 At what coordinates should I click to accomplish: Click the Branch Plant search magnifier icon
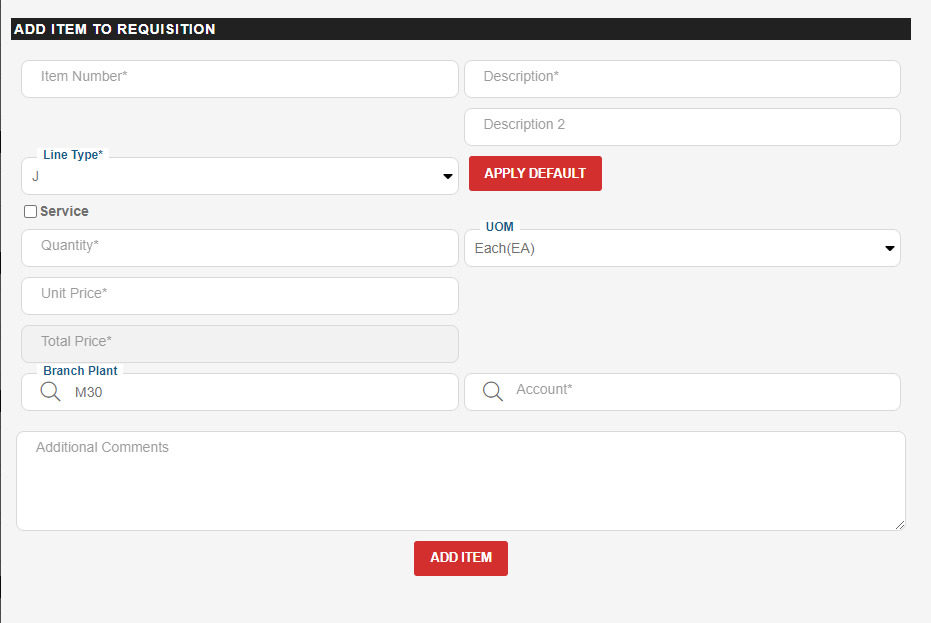(x=50, y=392)
